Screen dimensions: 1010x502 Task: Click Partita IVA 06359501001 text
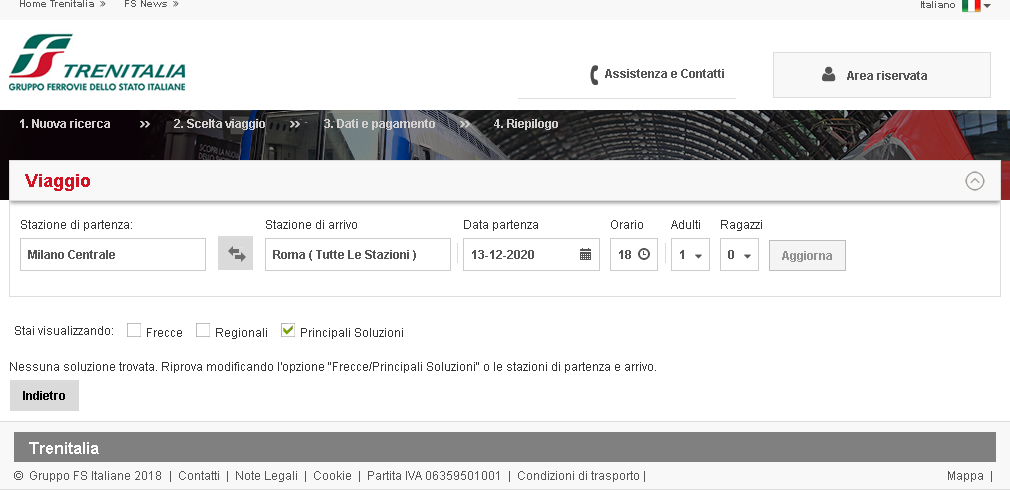[x=434, y=476]
